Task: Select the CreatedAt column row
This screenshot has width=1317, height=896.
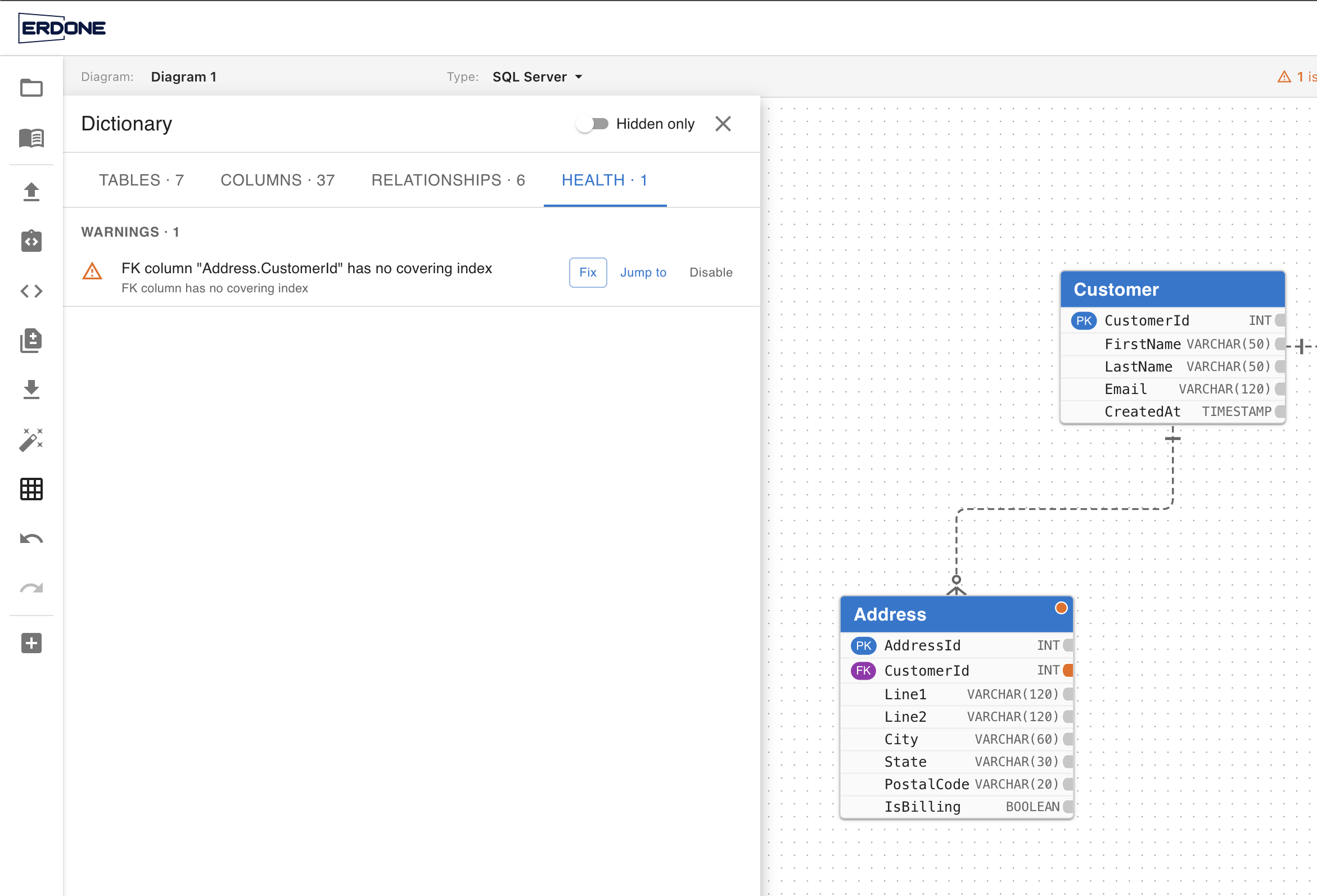Action: point(1172,412)
